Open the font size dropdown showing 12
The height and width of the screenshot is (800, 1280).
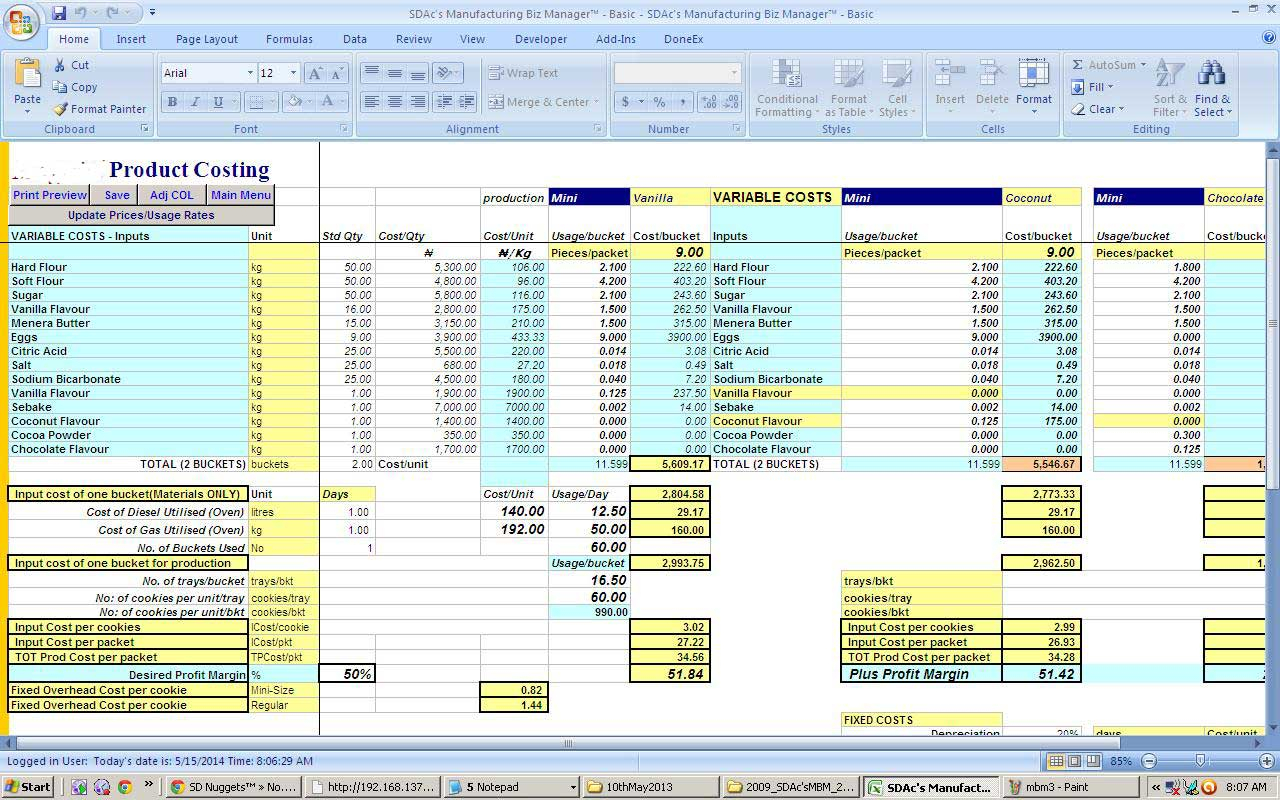coord(293,73)
